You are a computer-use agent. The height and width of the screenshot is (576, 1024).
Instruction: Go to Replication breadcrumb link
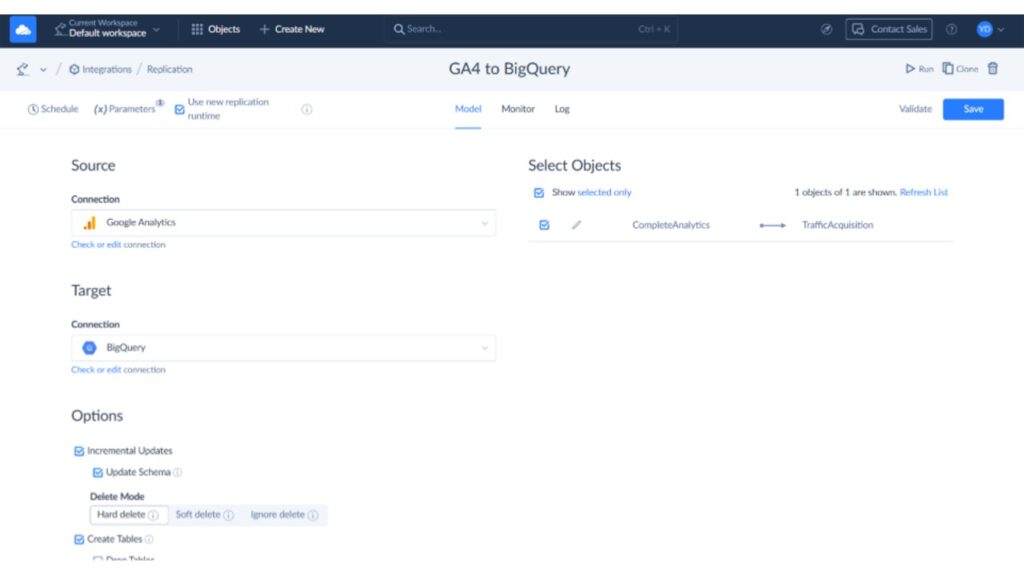click(x=169, y=69)
